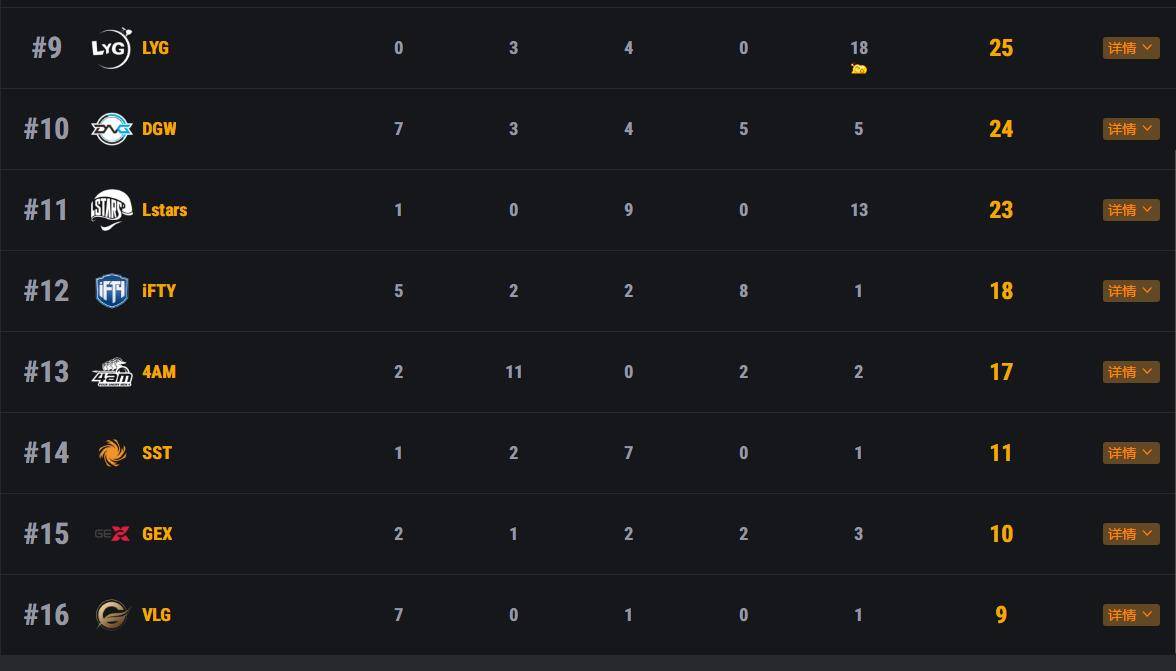1176x671 pixels.
Task: Click the DGW team logo
Action: [111, 129]
